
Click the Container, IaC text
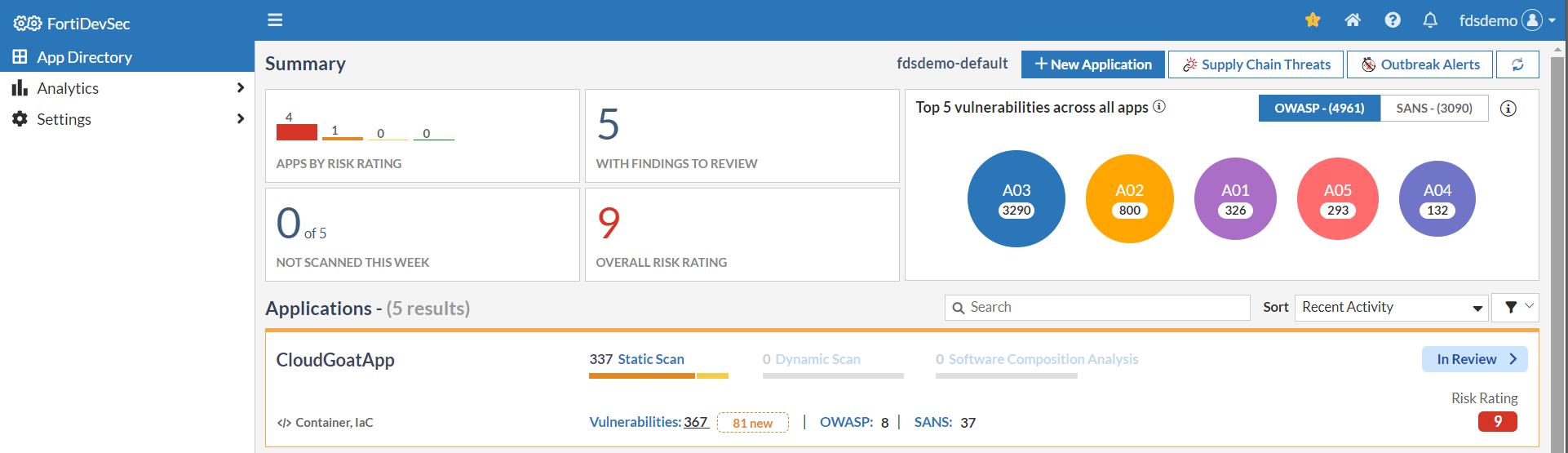[x=334, y=423]
